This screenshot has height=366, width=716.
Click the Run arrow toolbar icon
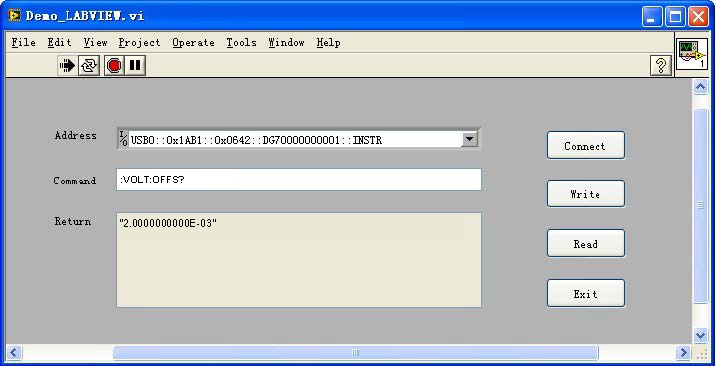coord(67,66)
